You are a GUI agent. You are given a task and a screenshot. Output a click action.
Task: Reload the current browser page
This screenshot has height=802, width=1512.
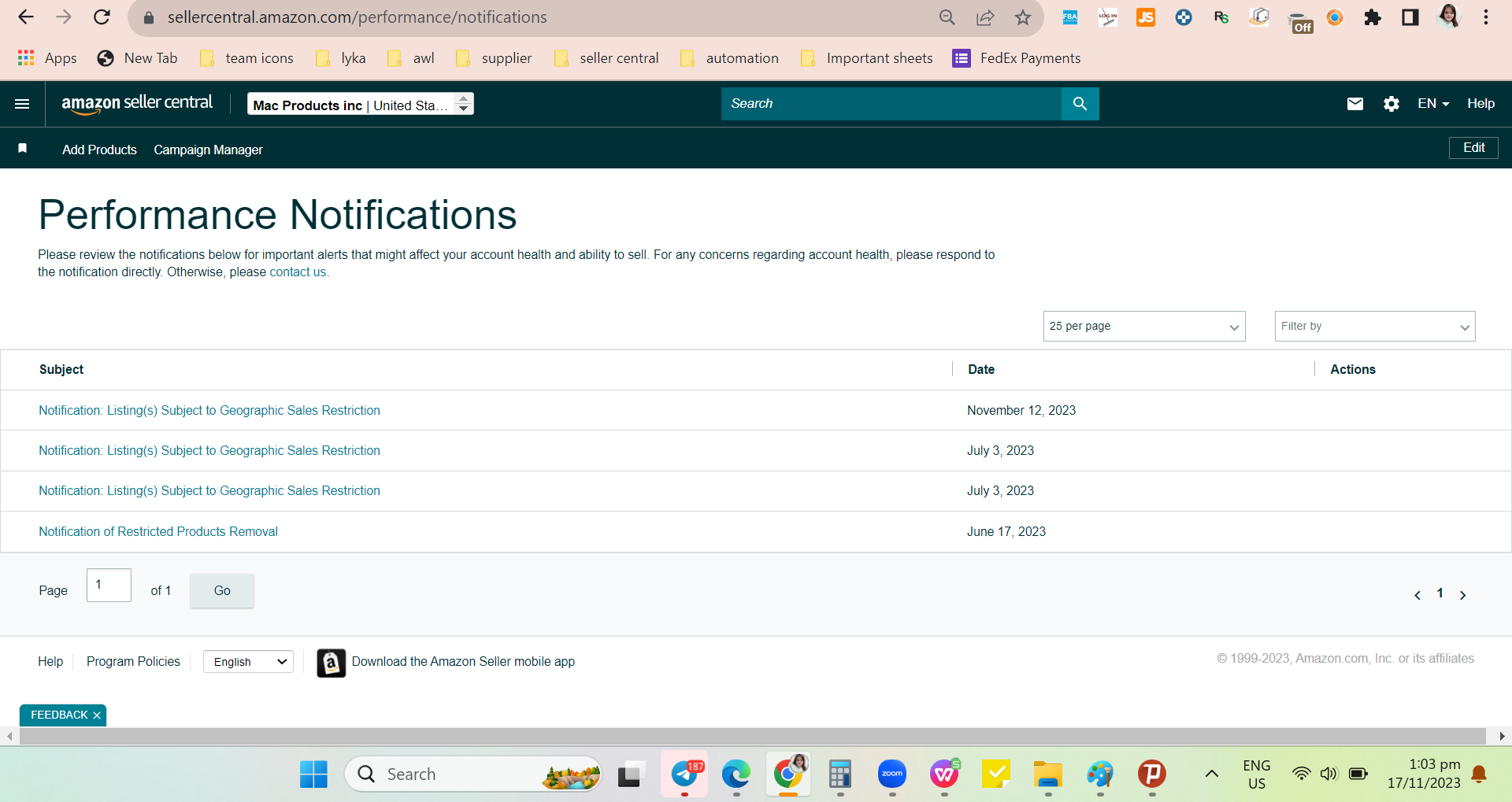tap(102, 17)
